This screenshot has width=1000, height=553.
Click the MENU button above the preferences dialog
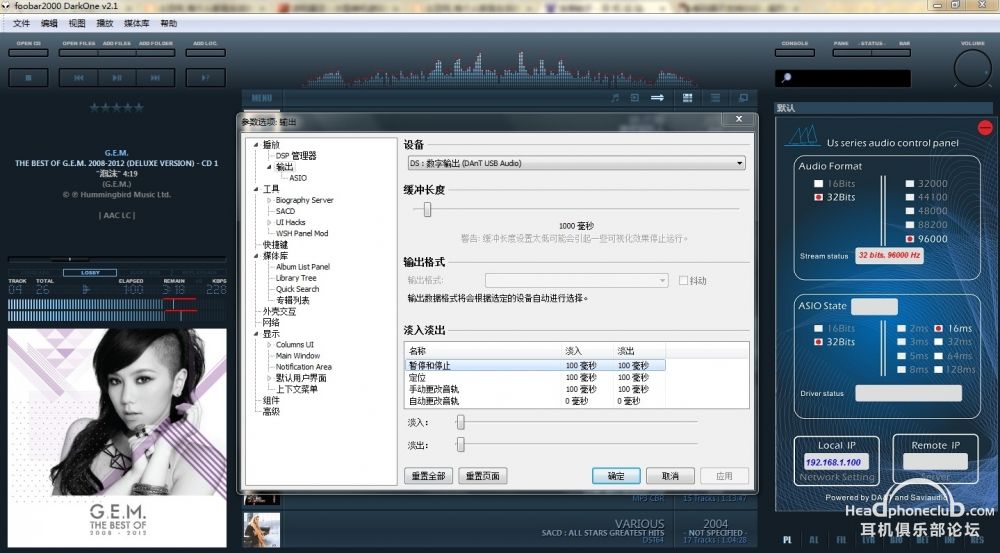pyautogui.click(x=261, y=98)
